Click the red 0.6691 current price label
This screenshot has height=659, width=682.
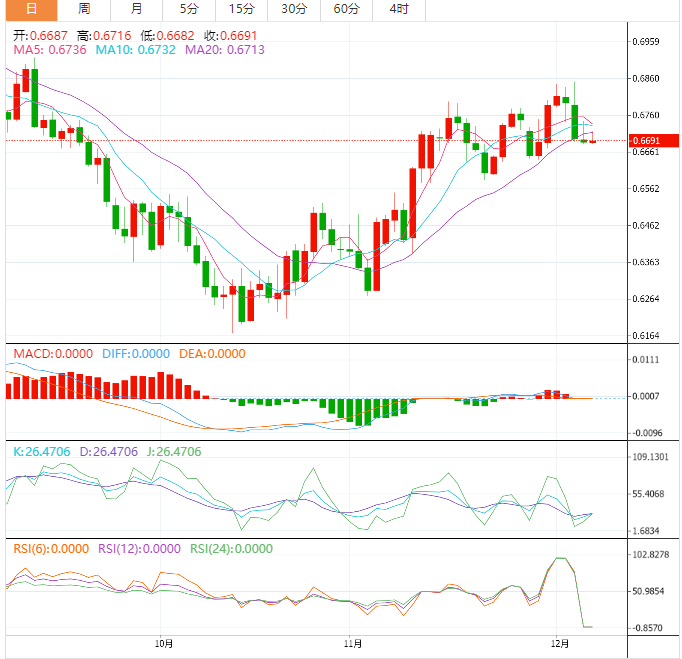[654, 140]
